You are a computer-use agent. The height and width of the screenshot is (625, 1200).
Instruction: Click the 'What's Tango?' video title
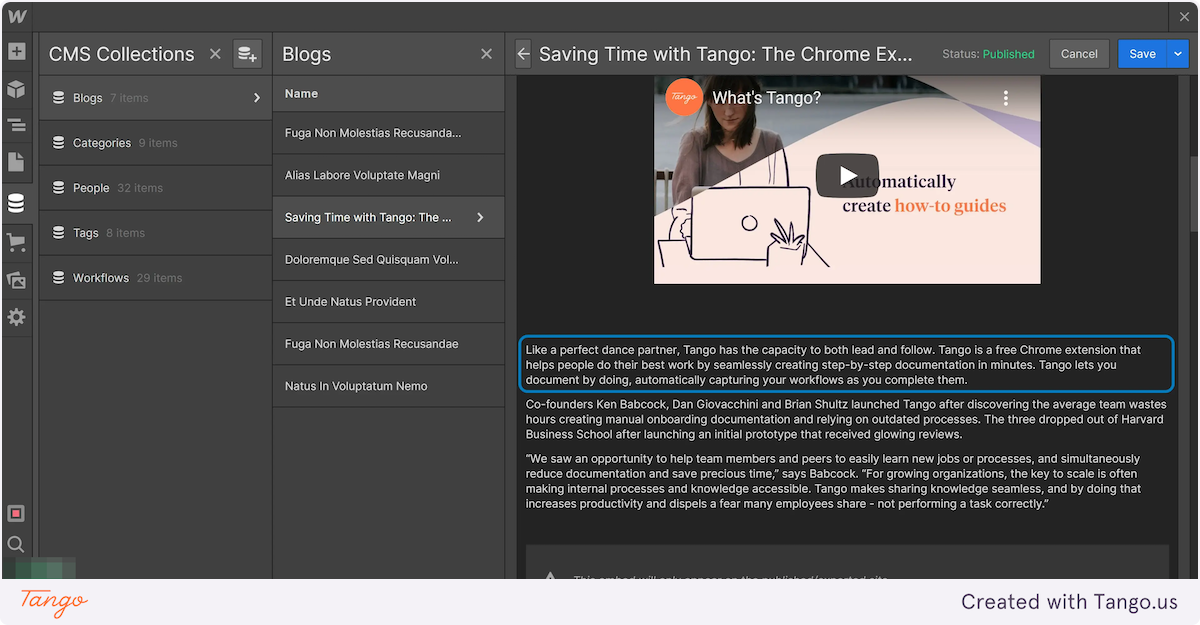[x=766, y=98]
